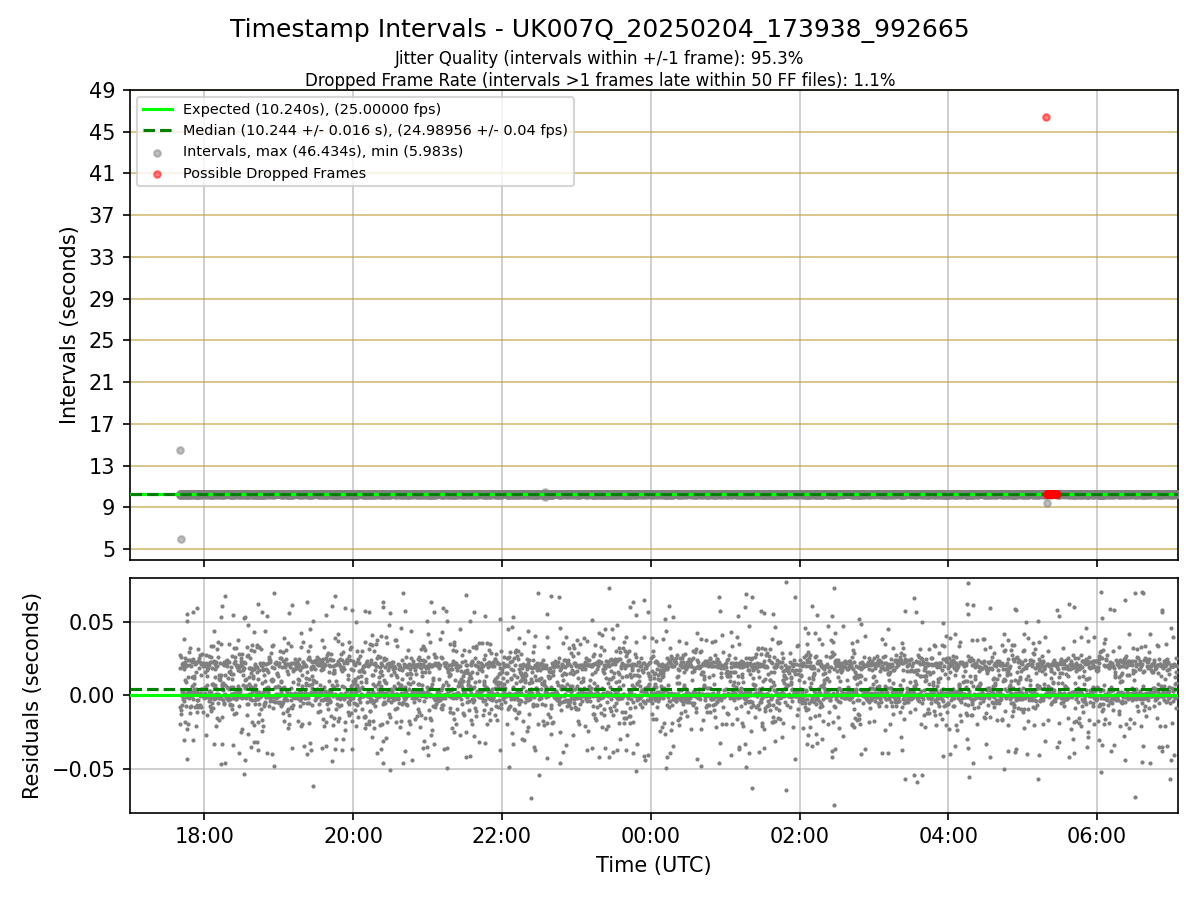This screenshot has width=1200, height=900.
Task: Click the red dropped-frames cluster near 05:20
Action: coord(1052,494)
